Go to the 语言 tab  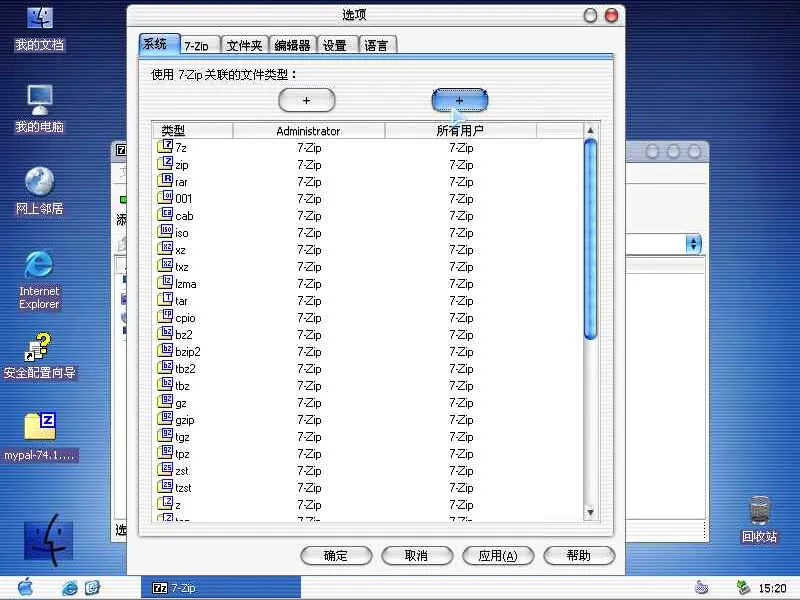378,45
